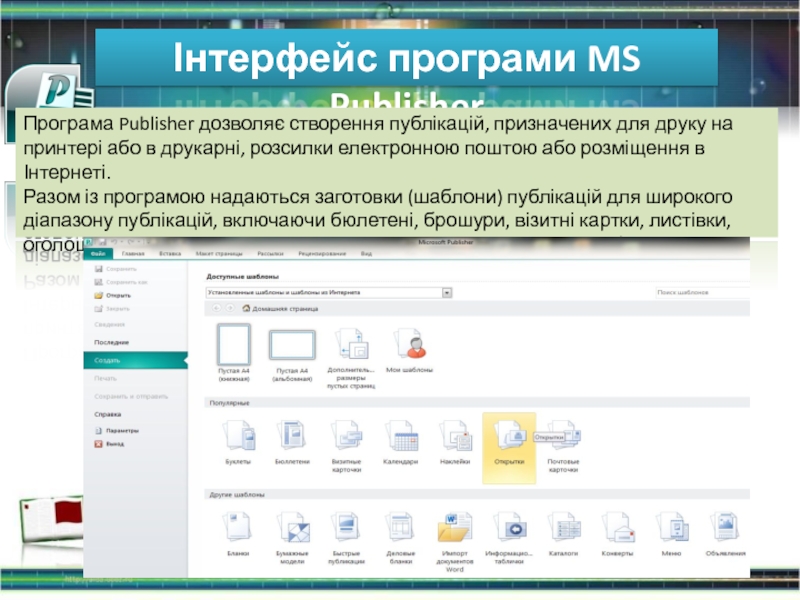This screenshot has height=600, width=800.
Task: Click the Другие шаблоны section header
Action: pyautogui.click(x=237, y=495)
